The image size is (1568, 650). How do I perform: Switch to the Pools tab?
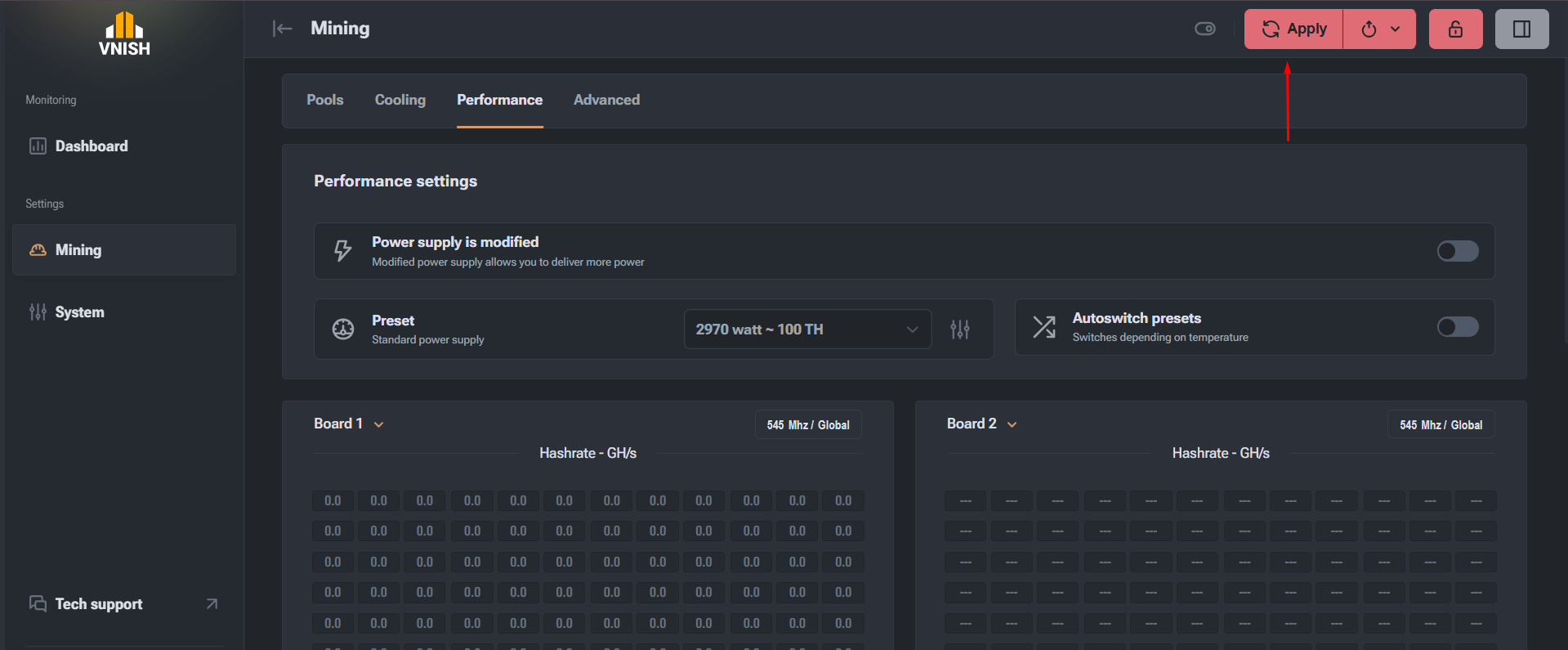(325, 100)
